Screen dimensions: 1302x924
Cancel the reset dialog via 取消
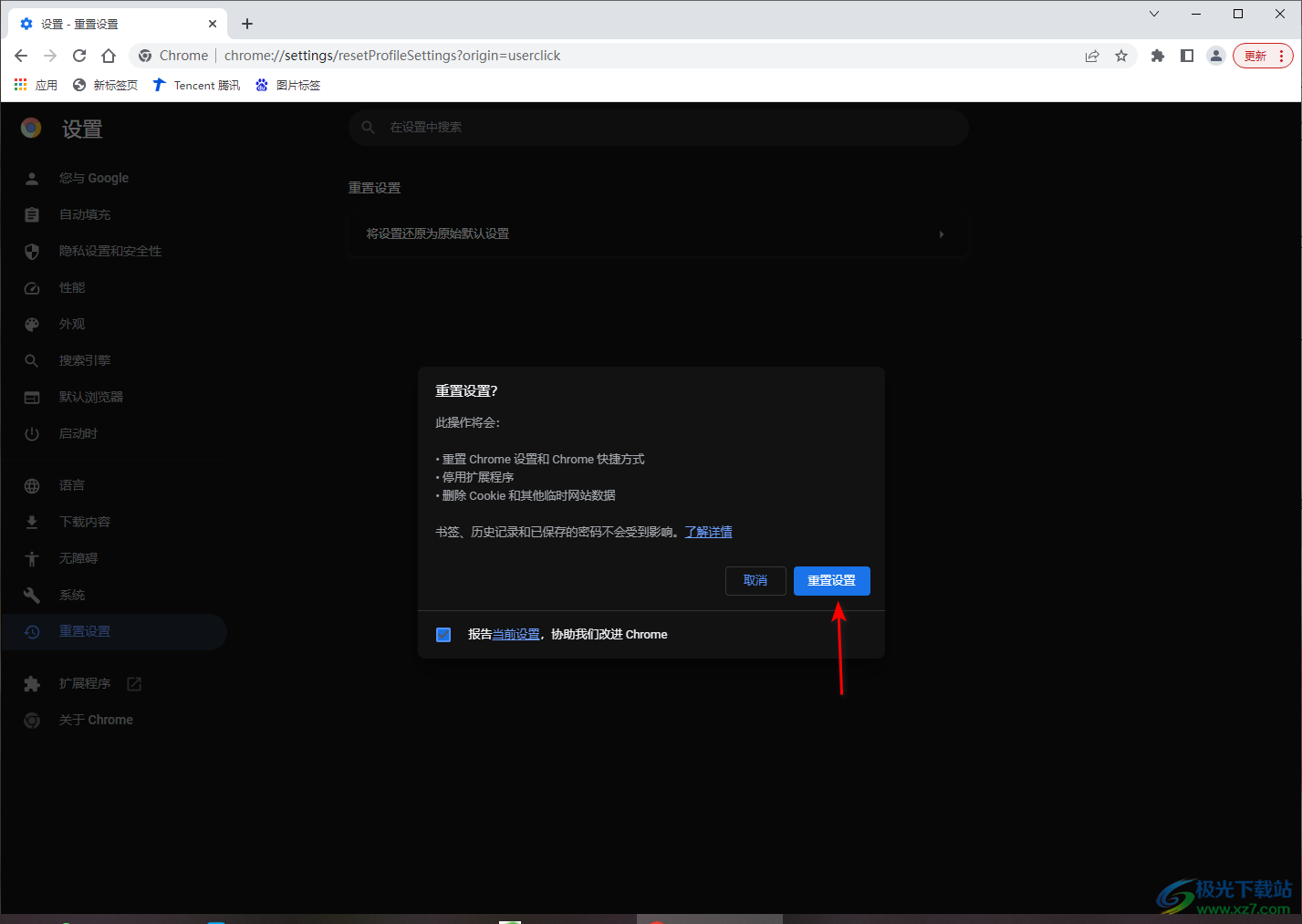[x=755, y=581]
